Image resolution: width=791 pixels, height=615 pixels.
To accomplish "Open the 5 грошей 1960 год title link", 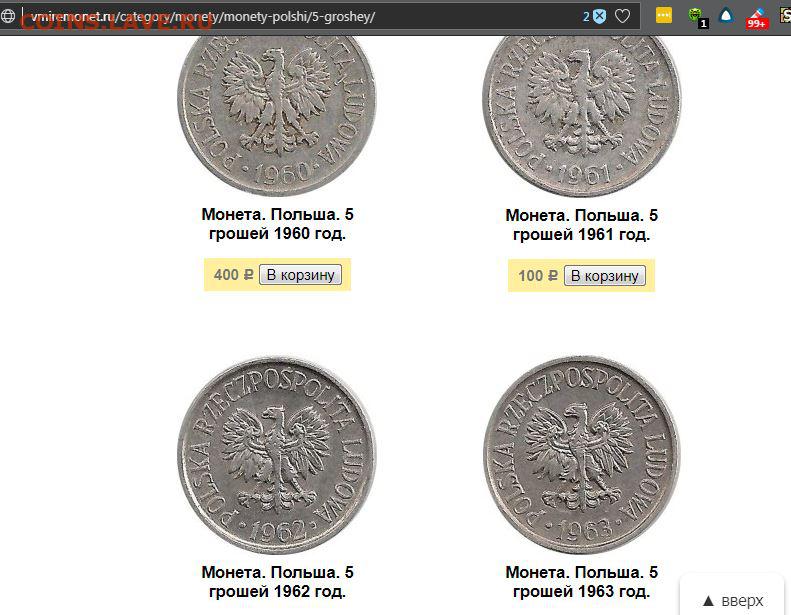I will pos(277,224).
